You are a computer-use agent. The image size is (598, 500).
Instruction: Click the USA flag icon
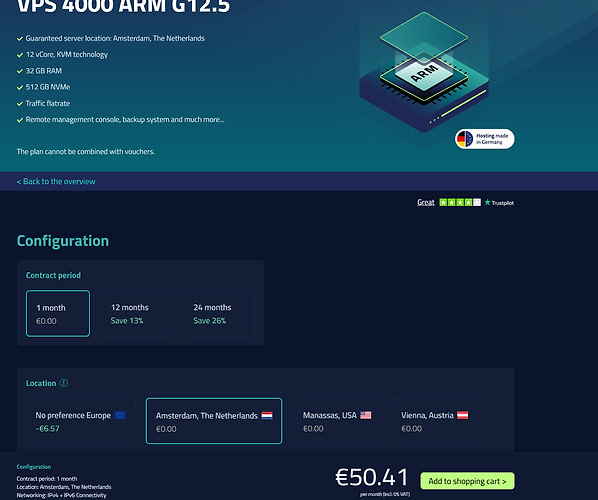[366, 415]
